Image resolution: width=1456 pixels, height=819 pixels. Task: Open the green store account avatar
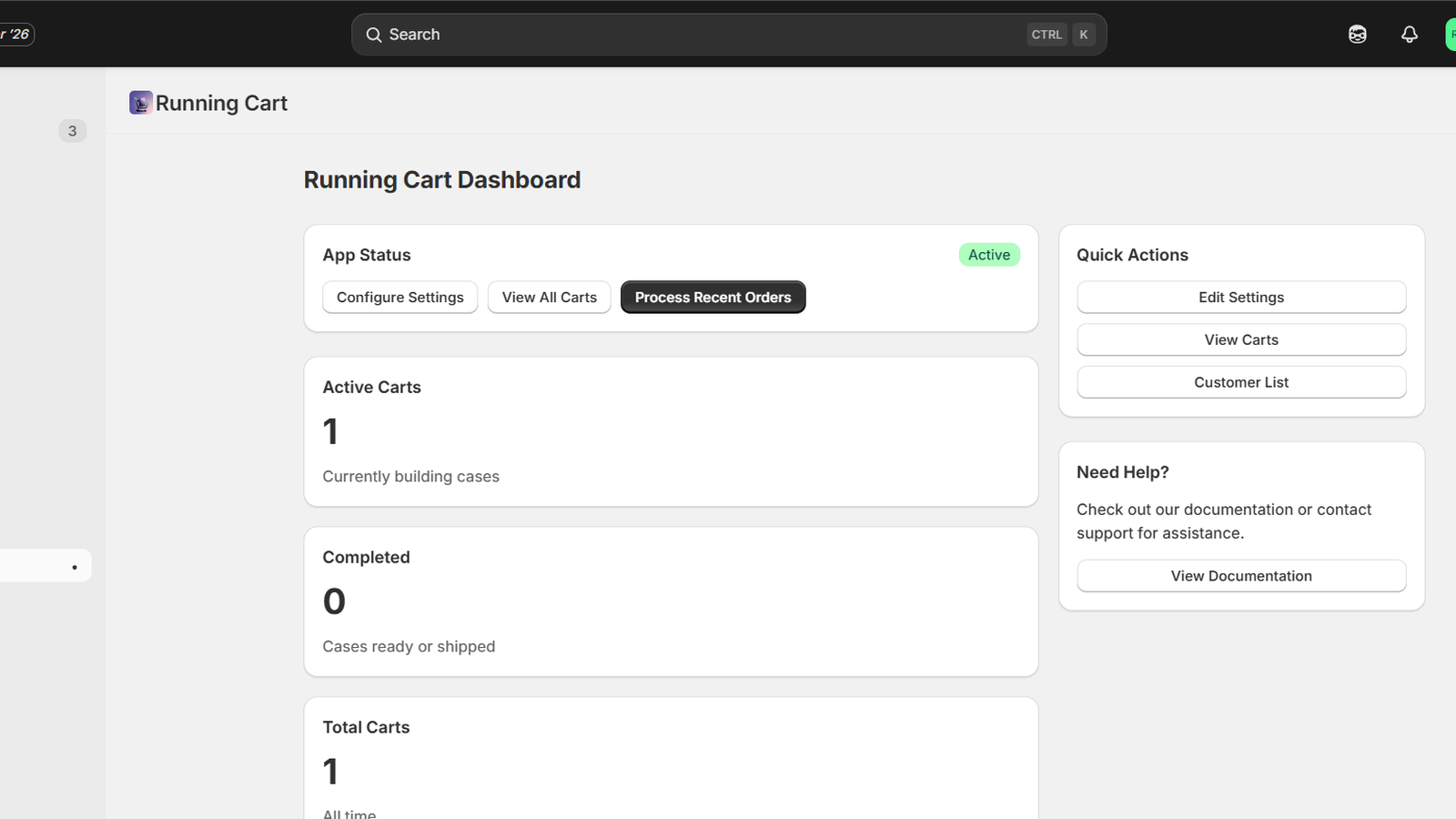point(1451,34)
